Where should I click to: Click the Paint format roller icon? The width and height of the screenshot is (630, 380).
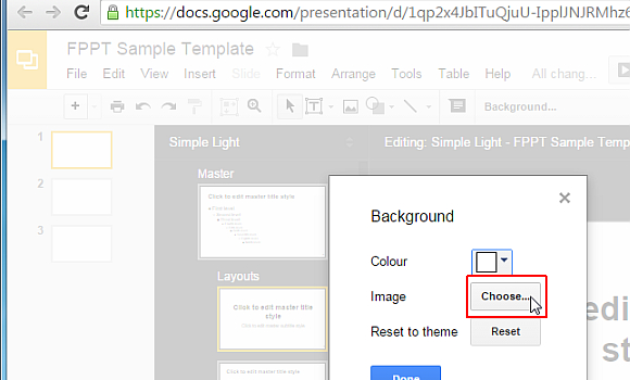[195, 106]
